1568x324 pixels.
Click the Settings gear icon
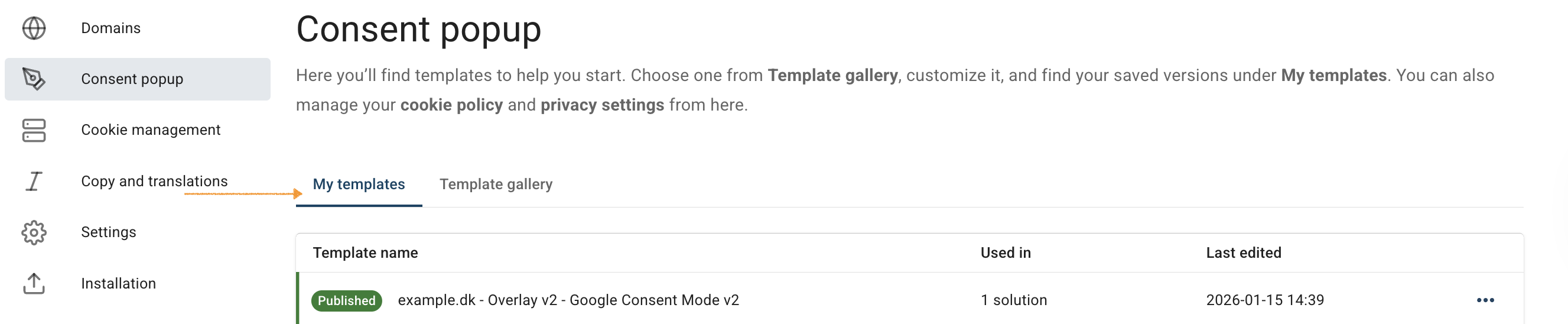[34, 232]
